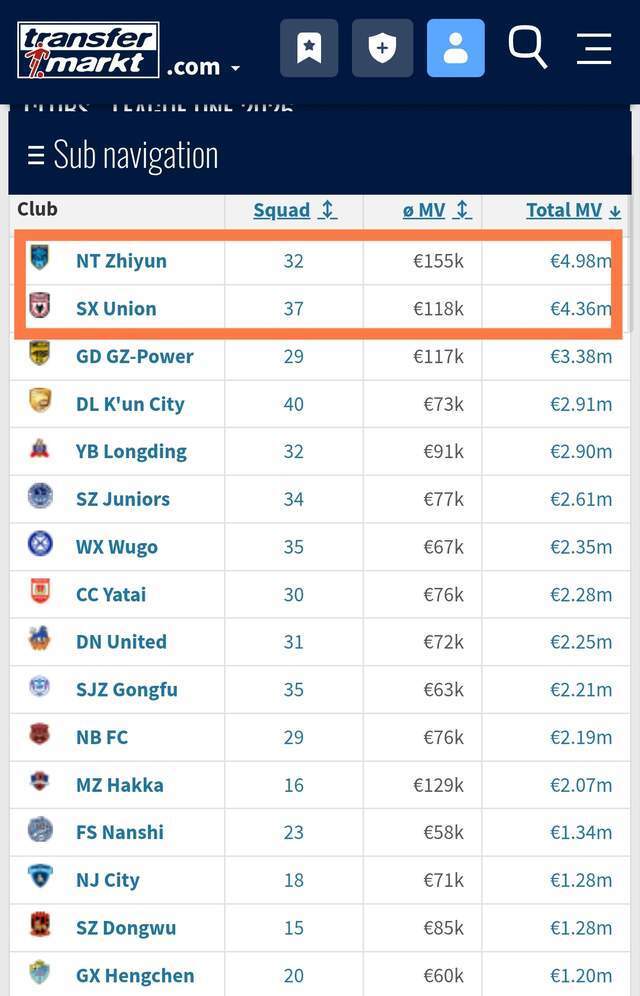This screenshot has height=996, width=640.
Task: Open the bookmark star icon in header
Action: point(309,48)
